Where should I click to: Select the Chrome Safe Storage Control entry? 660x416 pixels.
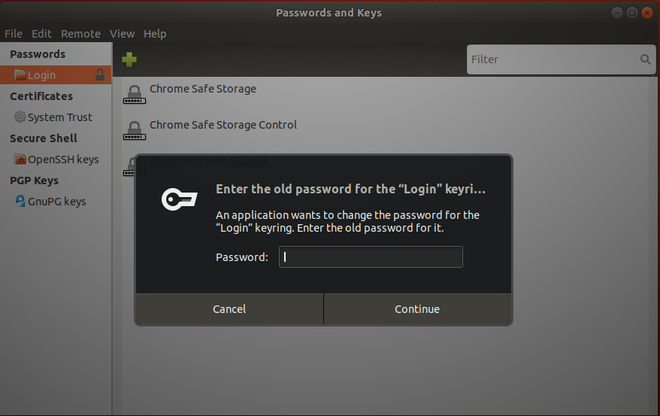point(223,125)
